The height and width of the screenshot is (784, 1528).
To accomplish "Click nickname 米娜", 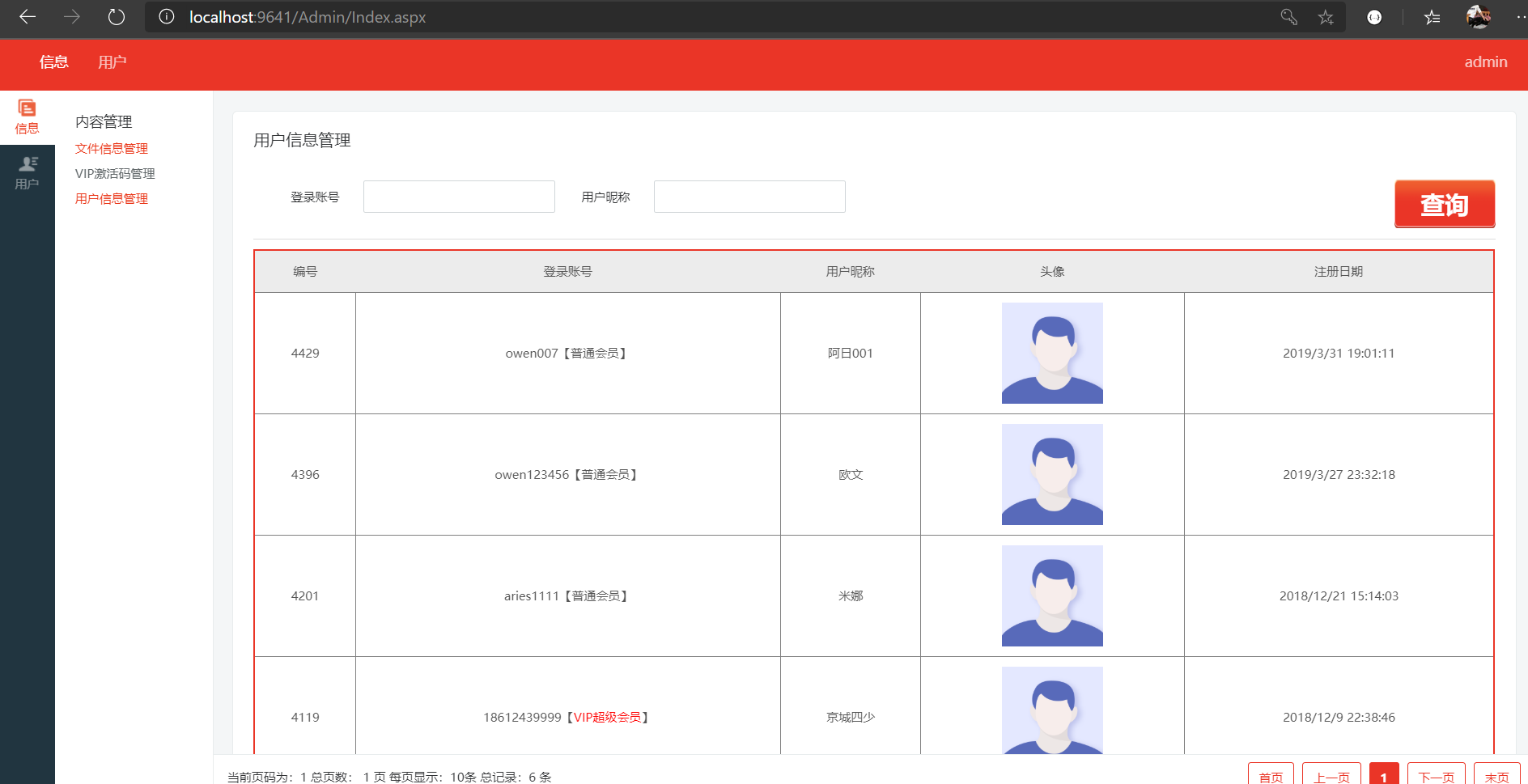I will coord(850,596).
